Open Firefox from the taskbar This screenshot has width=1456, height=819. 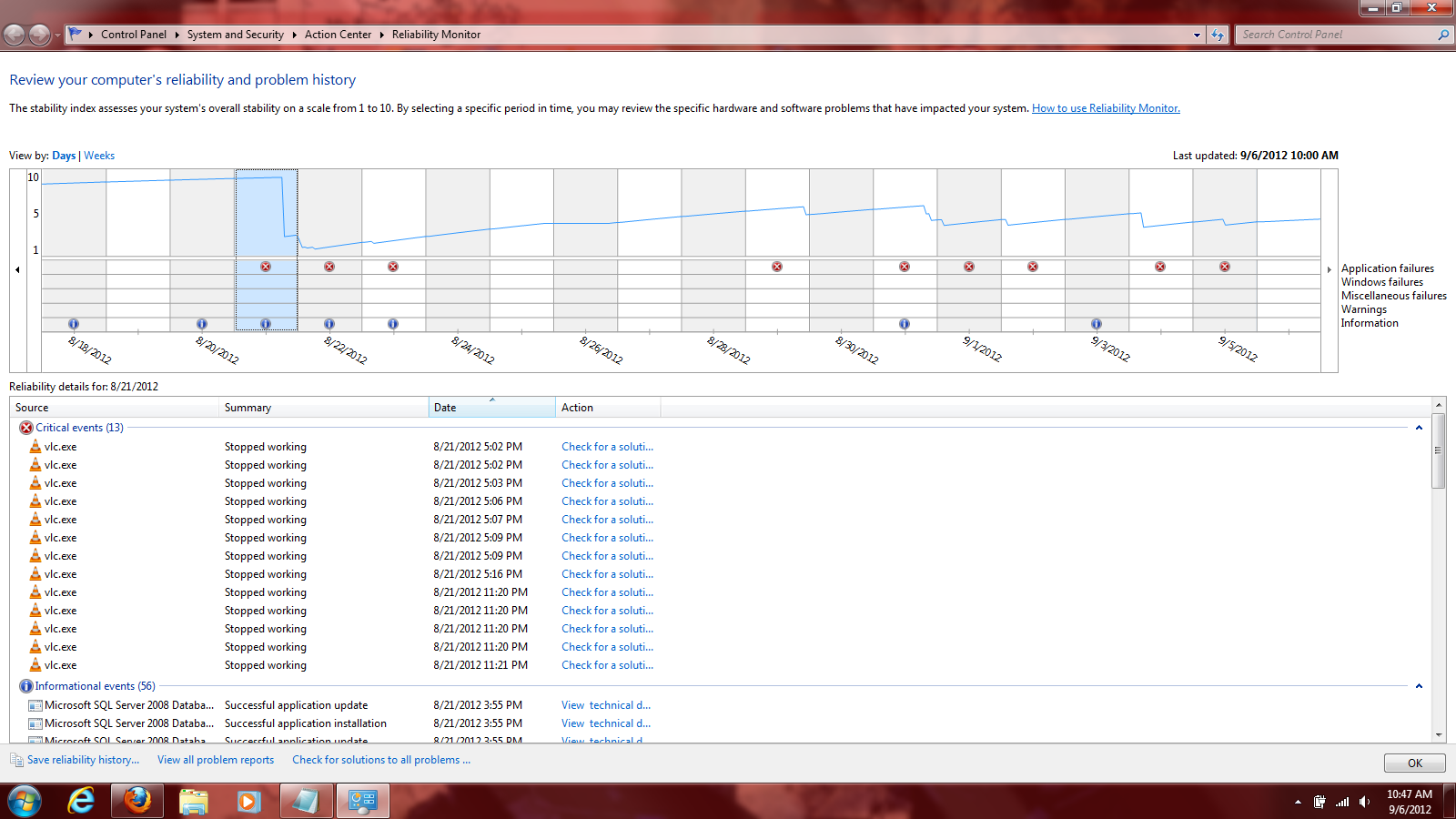point(137,801)
